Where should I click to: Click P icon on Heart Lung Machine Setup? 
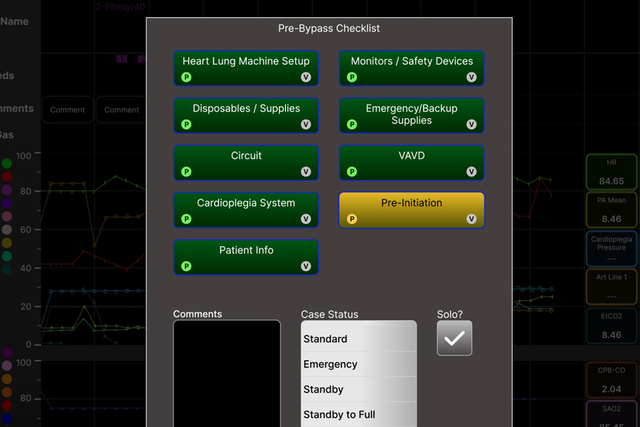186,77
